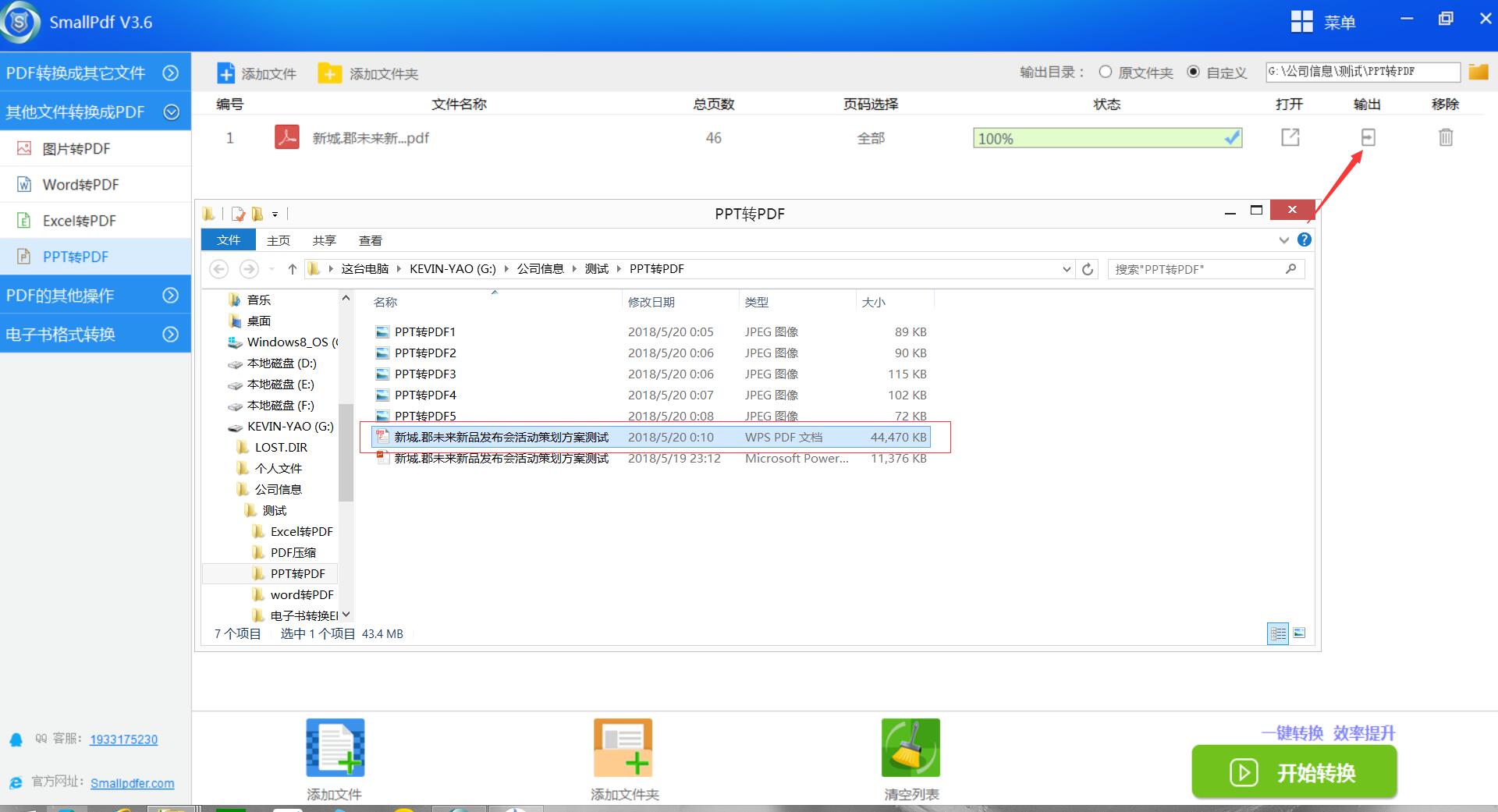
Task: Expand the explorer ribbon chevron
Action: point(1283,240)
